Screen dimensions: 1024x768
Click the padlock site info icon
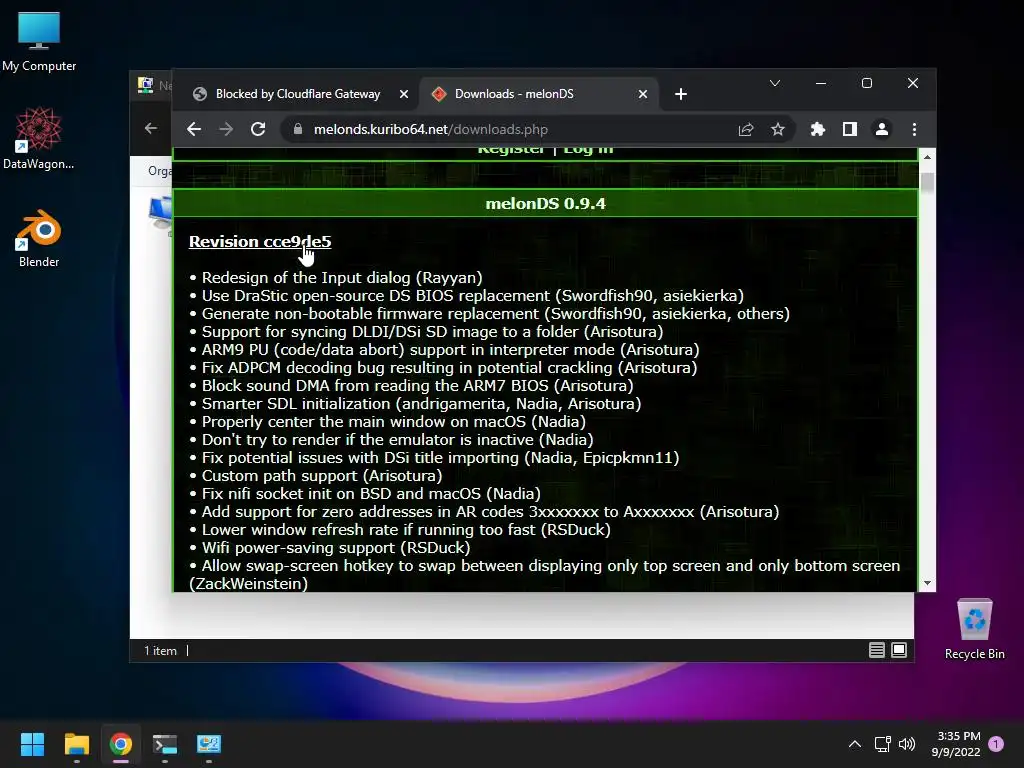point(298,129)
